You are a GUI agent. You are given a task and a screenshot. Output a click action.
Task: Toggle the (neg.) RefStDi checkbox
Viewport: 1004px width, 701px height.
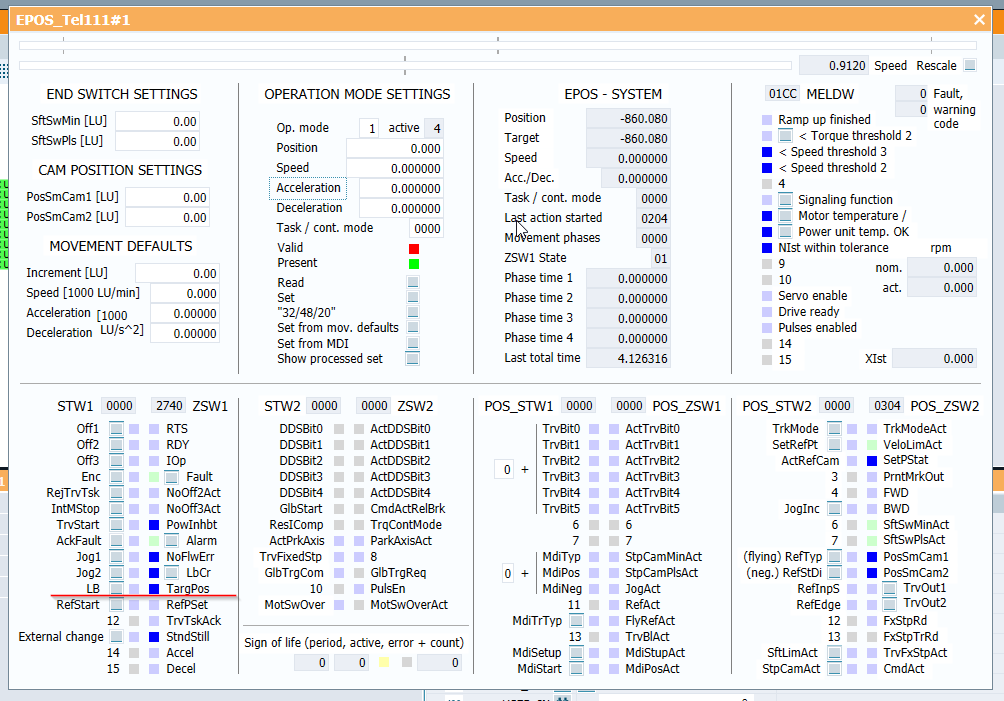834,572
